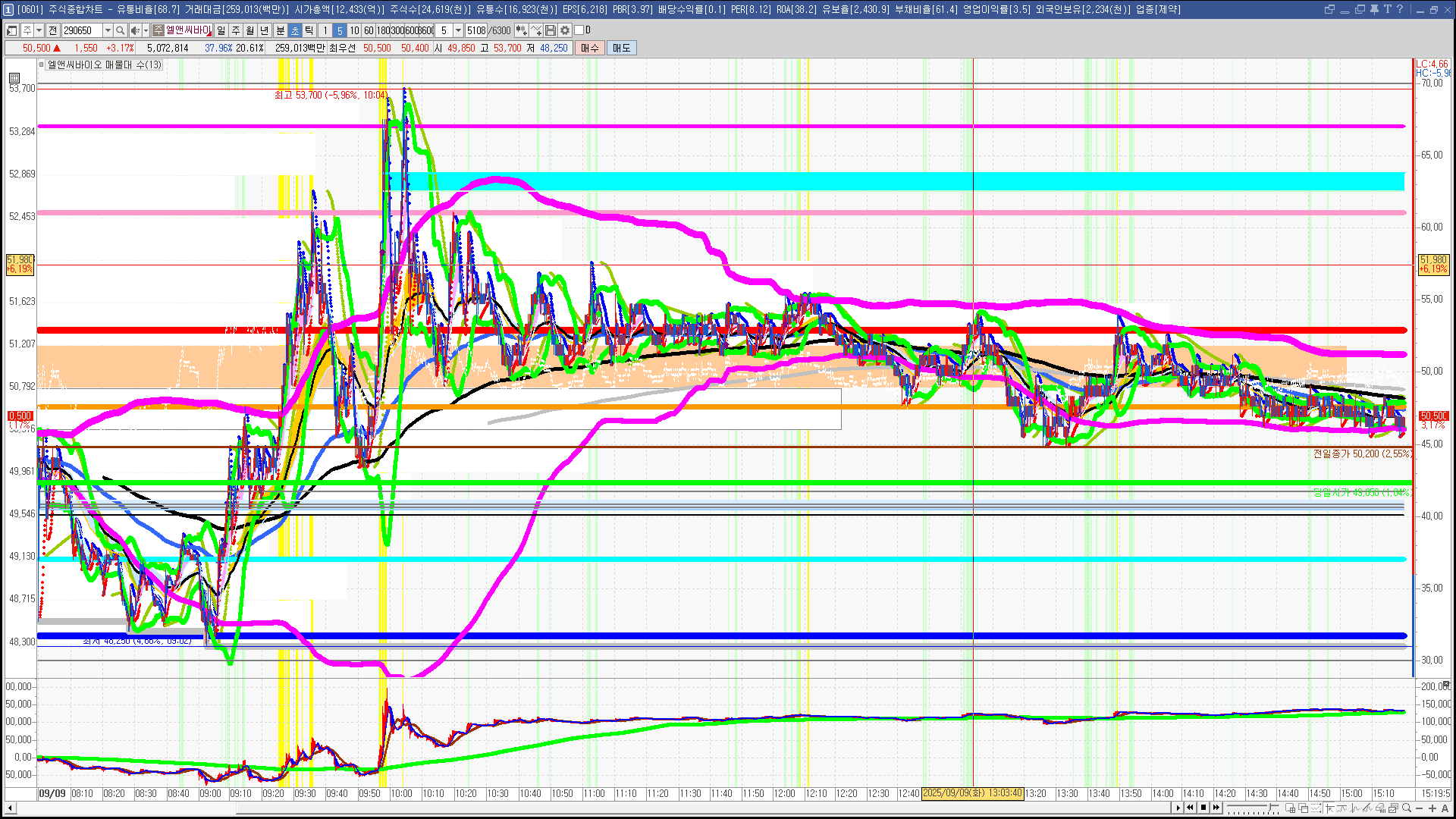The width and height of the screenshot is (1456, 819).
Task: Open chart settings gear icon
Action: coord(565,30)
